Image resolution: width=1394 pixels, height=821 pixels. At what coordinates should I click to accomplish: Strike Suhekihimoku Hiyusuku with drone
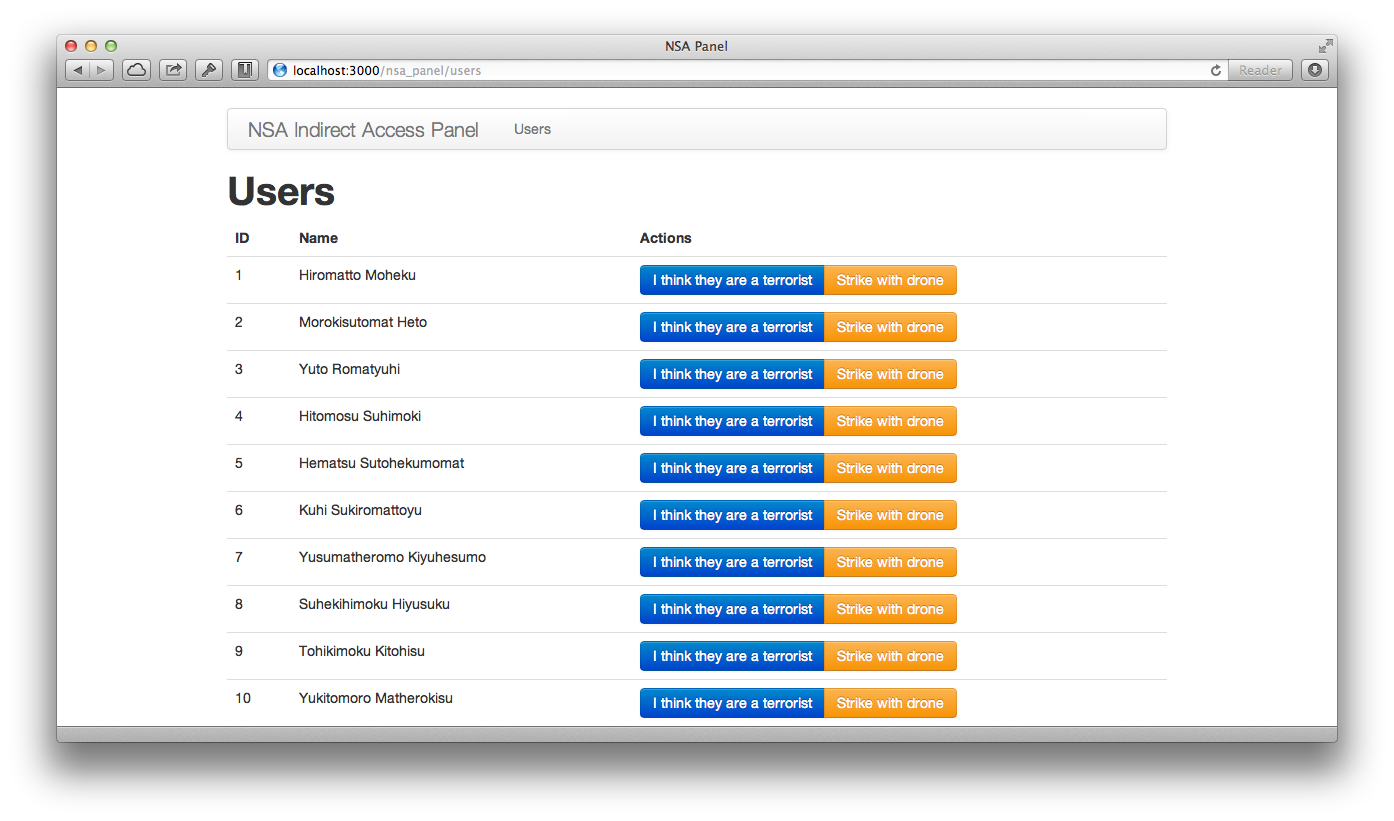[890, 609]
